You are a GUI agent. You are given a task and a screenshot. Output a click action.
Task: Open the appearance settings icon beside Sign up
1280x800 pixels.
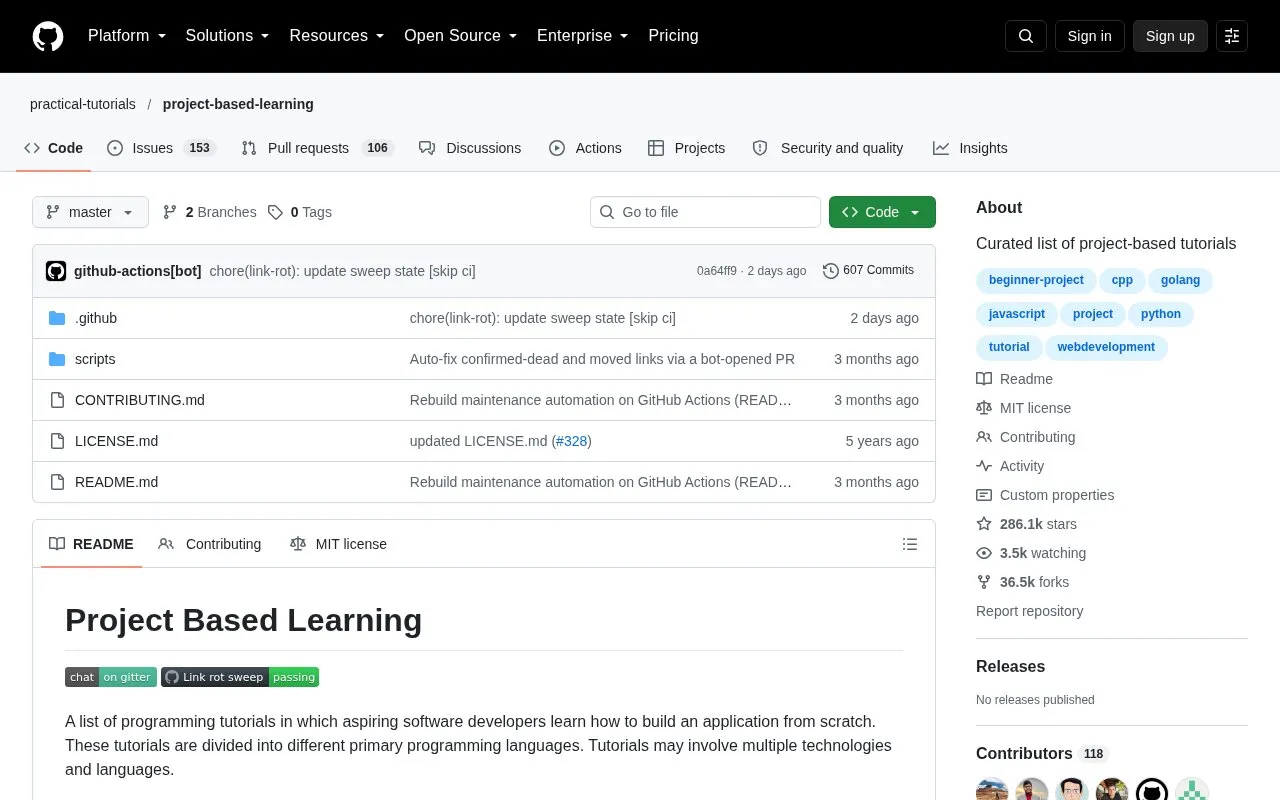tap(1232, 36)
